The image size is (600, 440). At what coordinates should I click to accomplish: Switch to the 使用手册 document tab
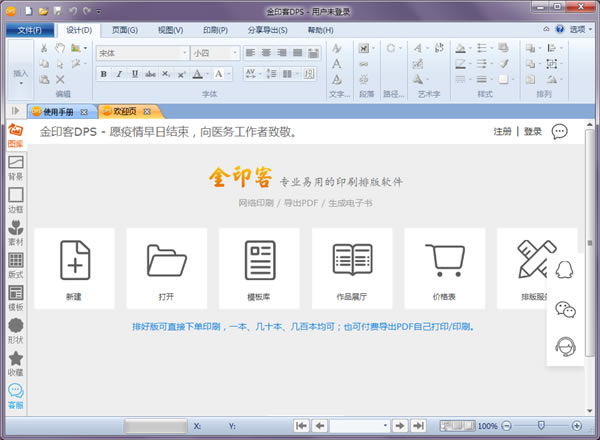pyautogui.click(x=62, y=110)
